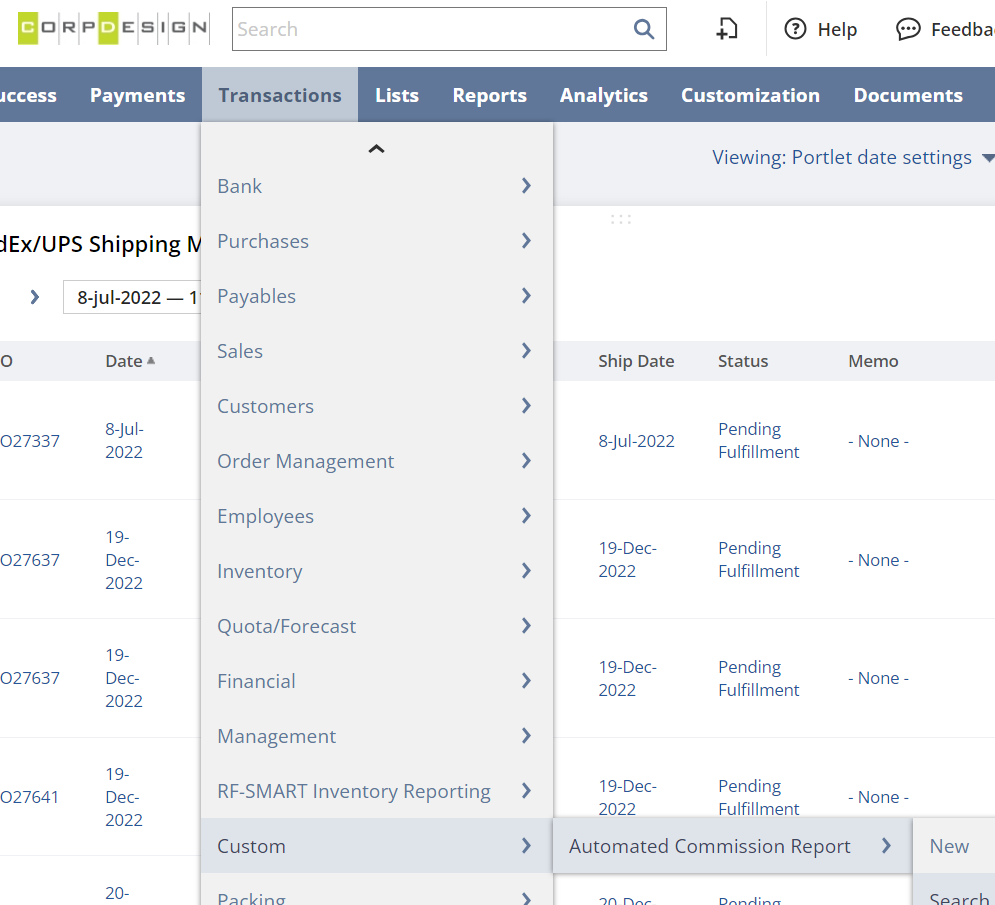Expand the Order Management submenu
Viewport: 995px width, 905px height.
click(x=376, y=461)
